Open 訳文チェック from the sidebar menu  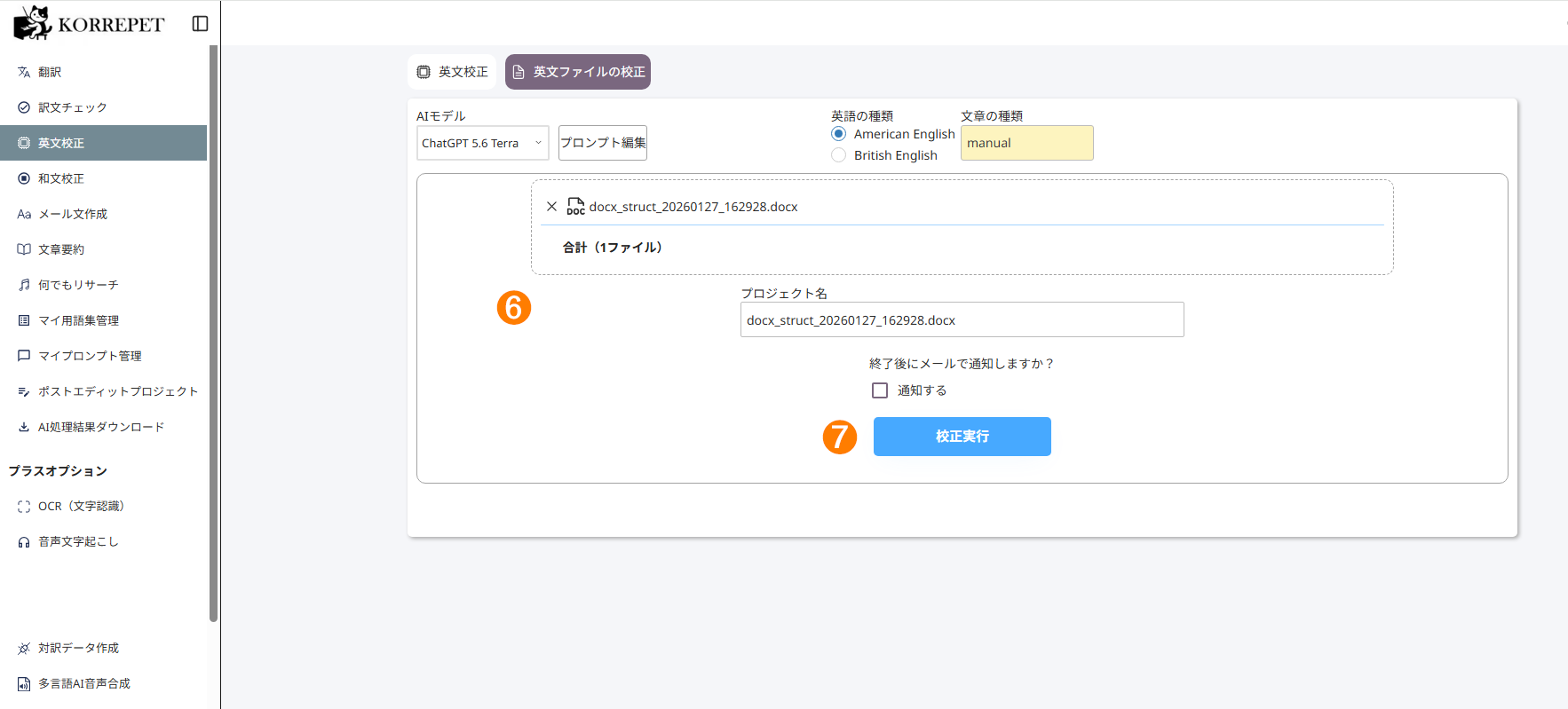[x=103, y=107]
